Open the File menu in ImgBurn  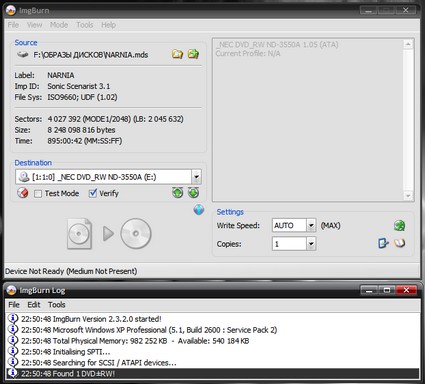[x=13, y=25]
